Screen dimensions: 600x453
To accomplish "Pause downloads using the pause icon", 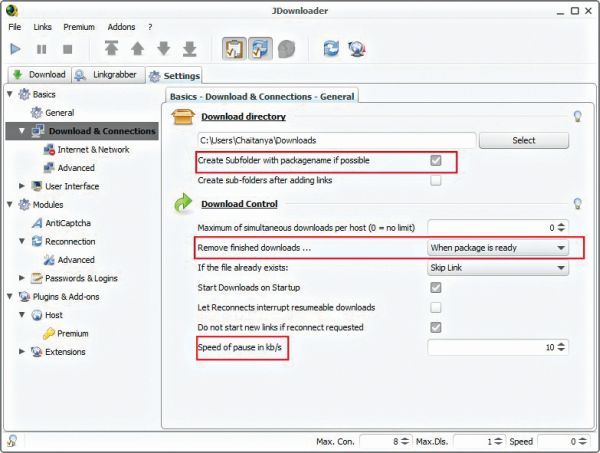I will pos(41,49).
